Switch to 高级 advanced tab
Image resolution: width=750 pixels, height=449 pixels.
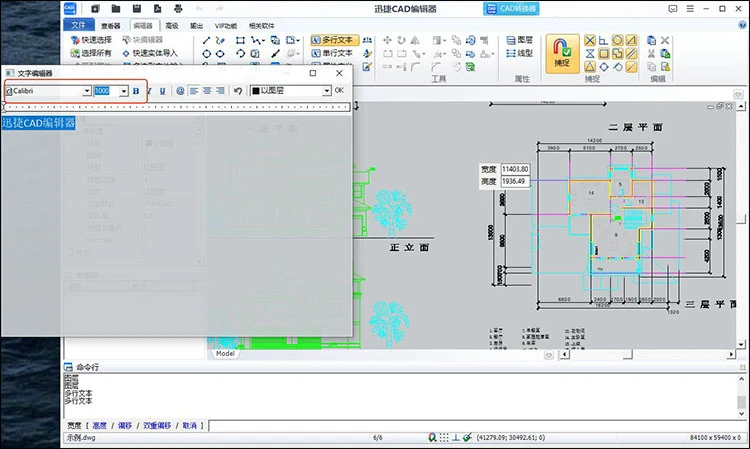pos(171,26)
